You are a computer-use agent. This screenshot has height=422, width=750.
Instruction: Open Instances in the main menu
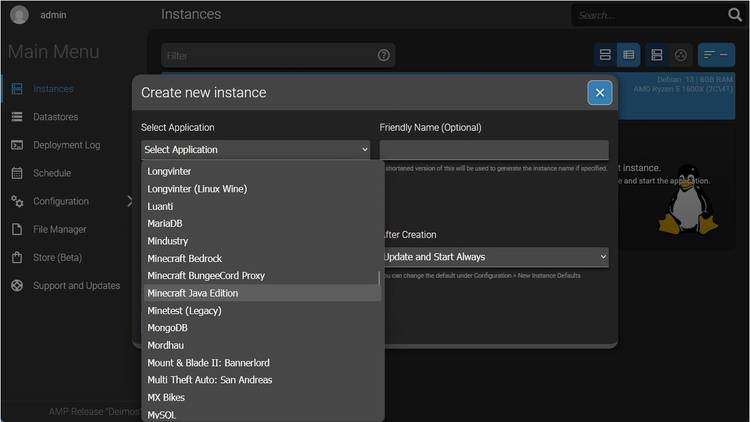tap(53, 89)
